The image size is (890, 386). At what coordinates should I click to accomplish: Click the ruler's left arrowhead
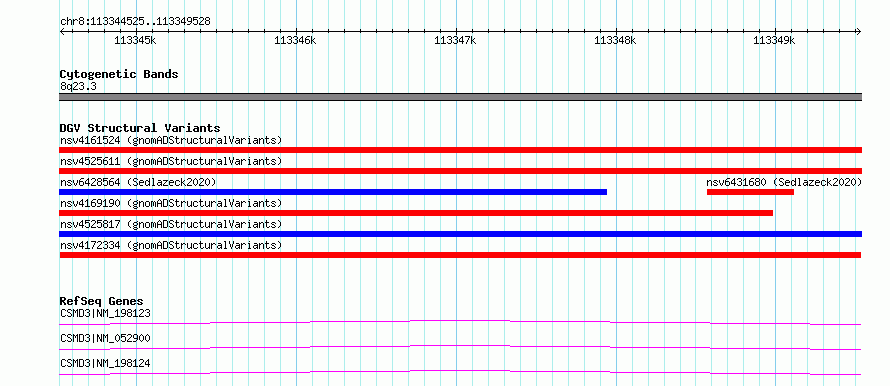tap(62, 32)
